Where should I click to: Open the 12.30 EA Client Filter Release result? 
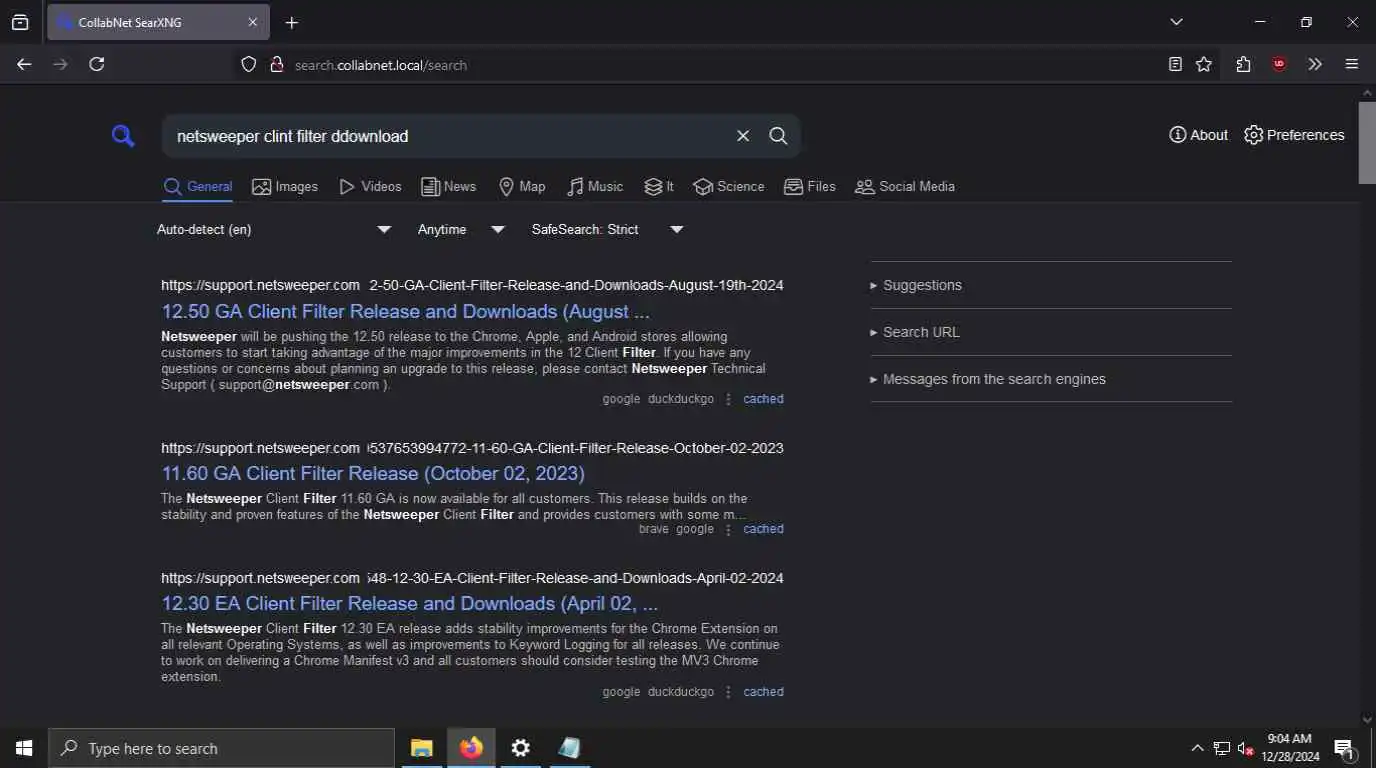coord(410,604)
